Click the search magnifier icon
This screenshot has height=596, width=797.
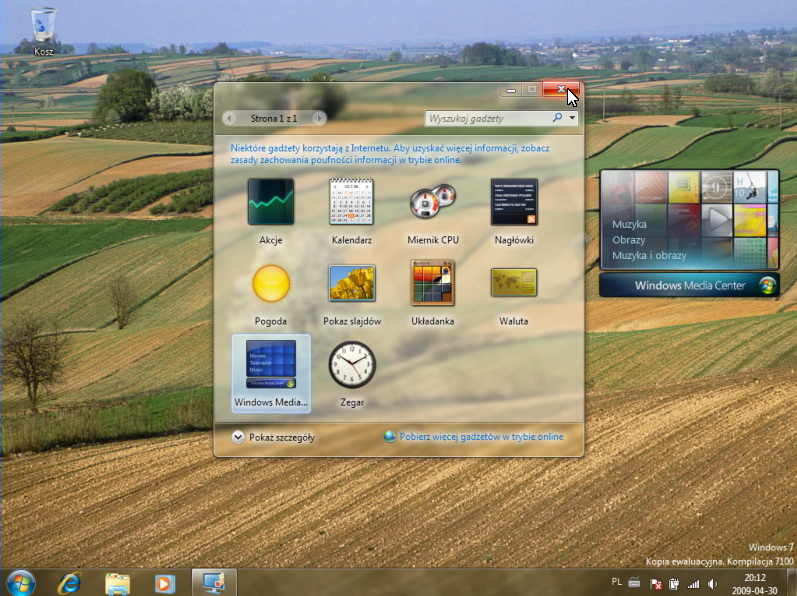click(x=557, y=118)
